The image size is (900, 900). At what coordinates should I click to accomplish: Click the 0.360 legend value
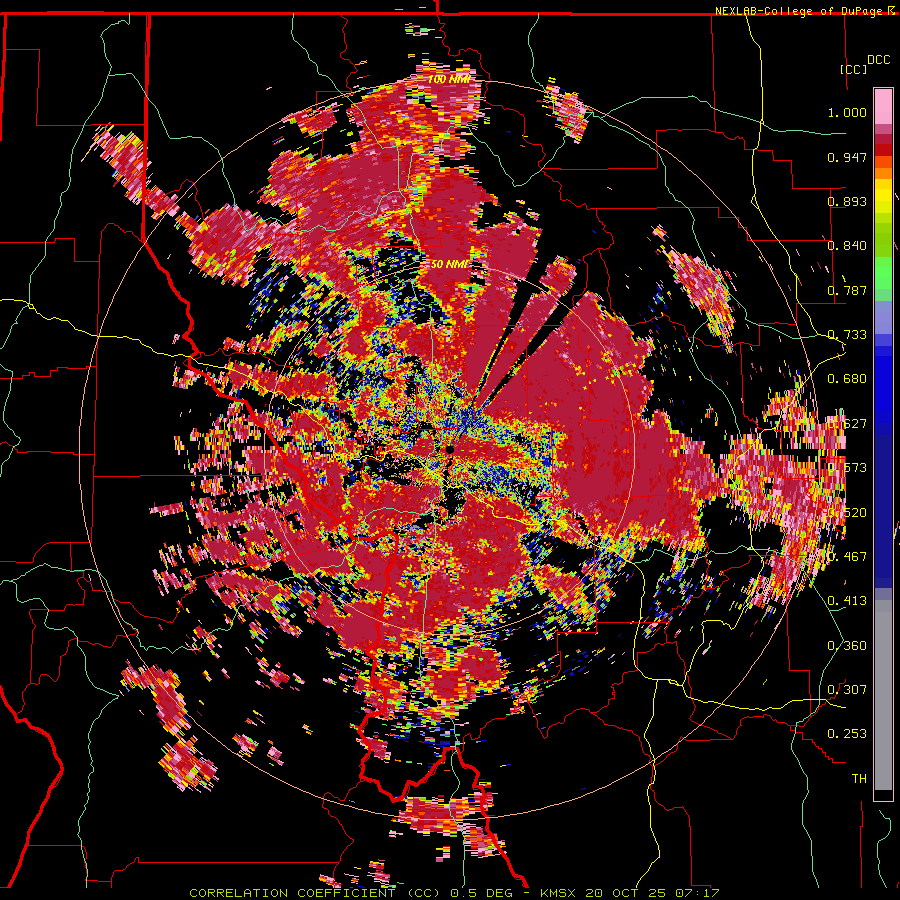847,646
